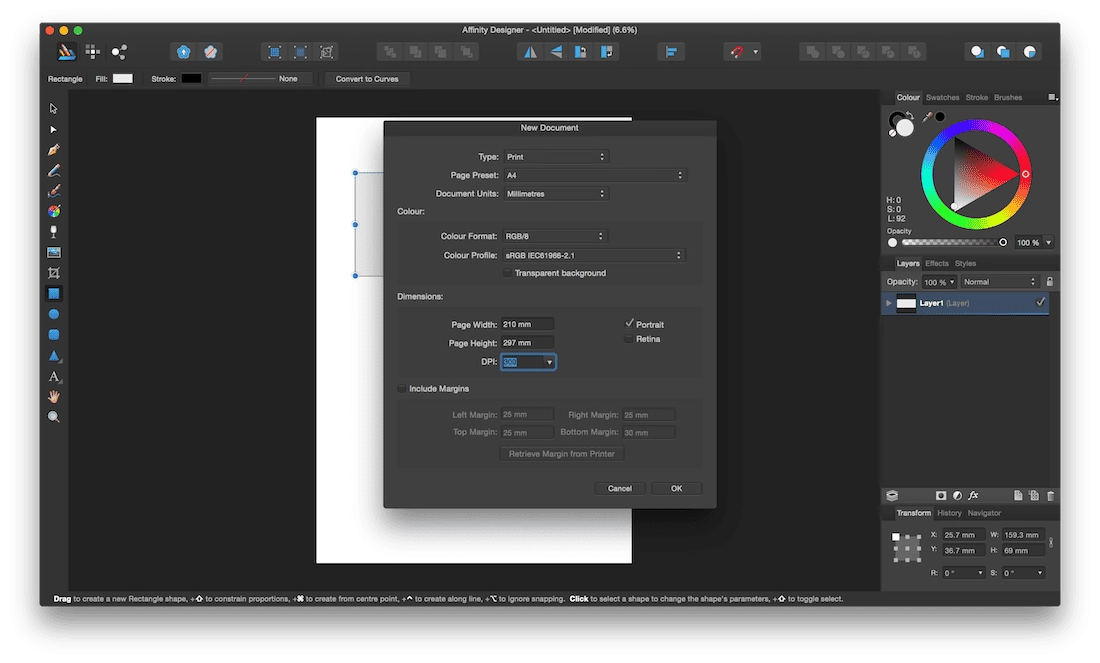Click the Page Height field
Viewport: 1100px width, 663px height.
coord(528,342)
